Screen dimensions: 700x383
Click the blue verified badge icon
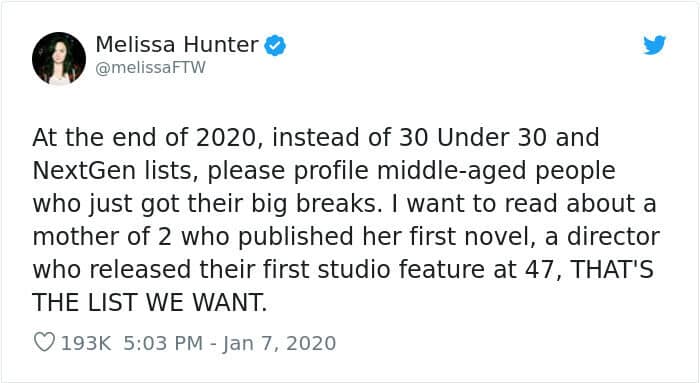(x=275, y=45)
